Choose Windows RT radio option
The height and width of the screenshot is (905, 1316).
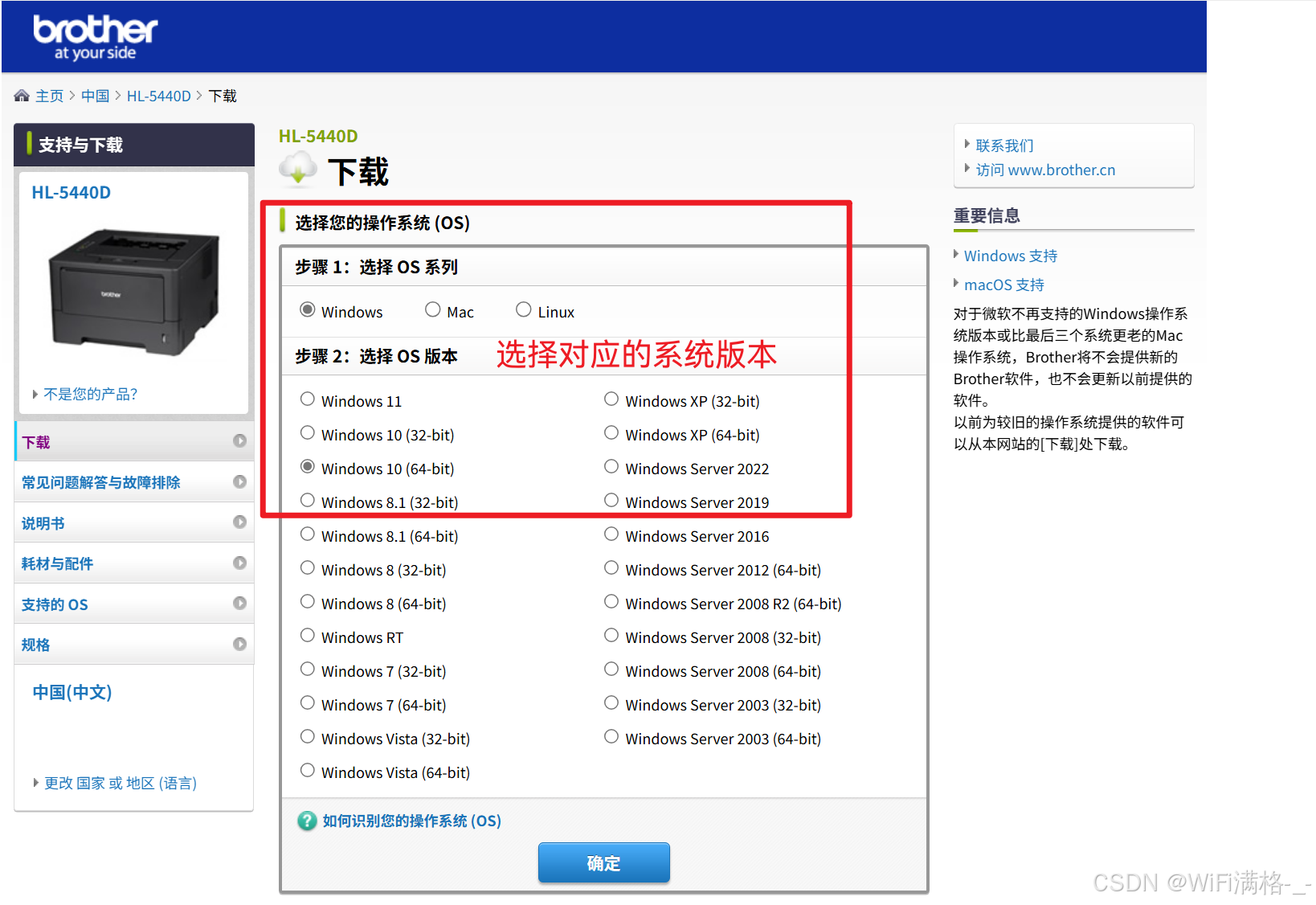tap(307, 635)
